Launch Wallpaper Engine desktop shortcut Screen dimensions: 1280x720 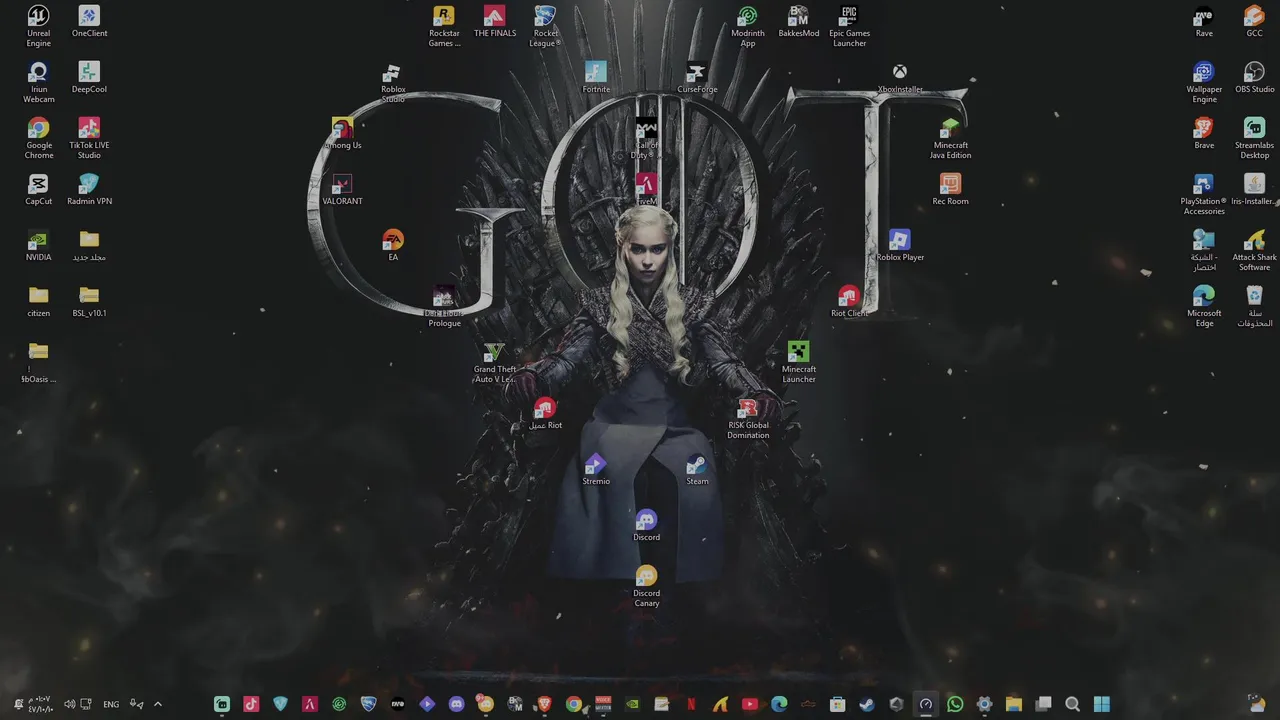[1204, 82]
